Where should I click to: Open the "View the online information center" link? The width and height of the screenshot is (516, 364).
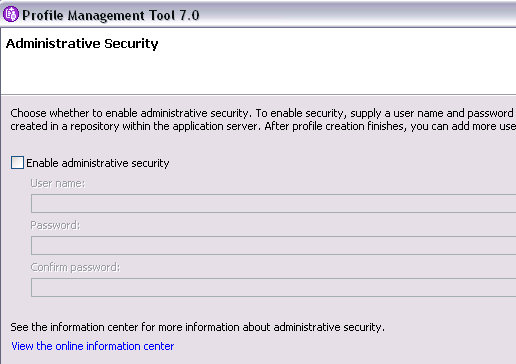point(93,346)
